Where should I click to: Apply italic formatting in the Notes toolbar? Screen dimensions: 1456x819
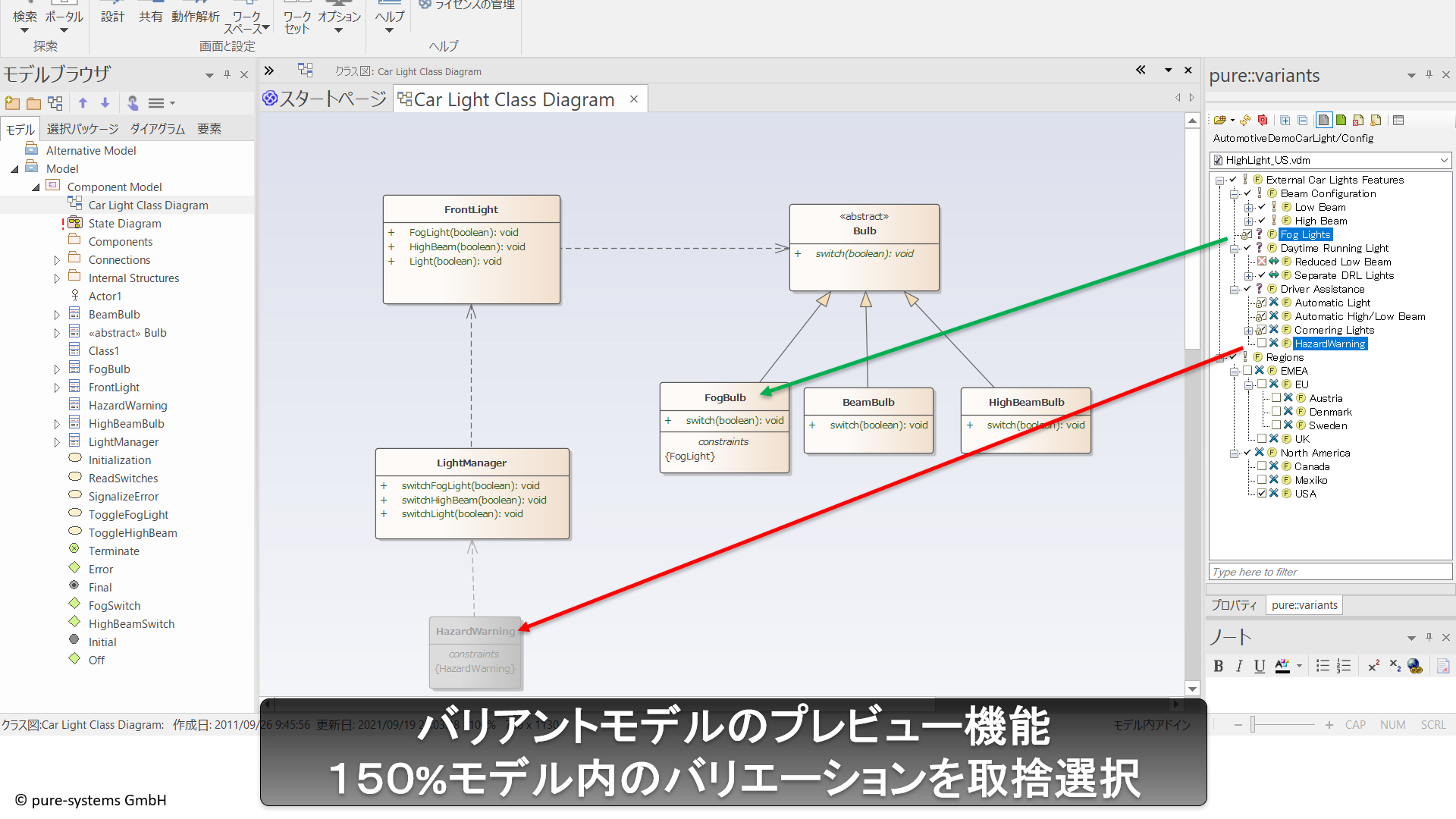pyautogui.click(x=1239, y=666)
